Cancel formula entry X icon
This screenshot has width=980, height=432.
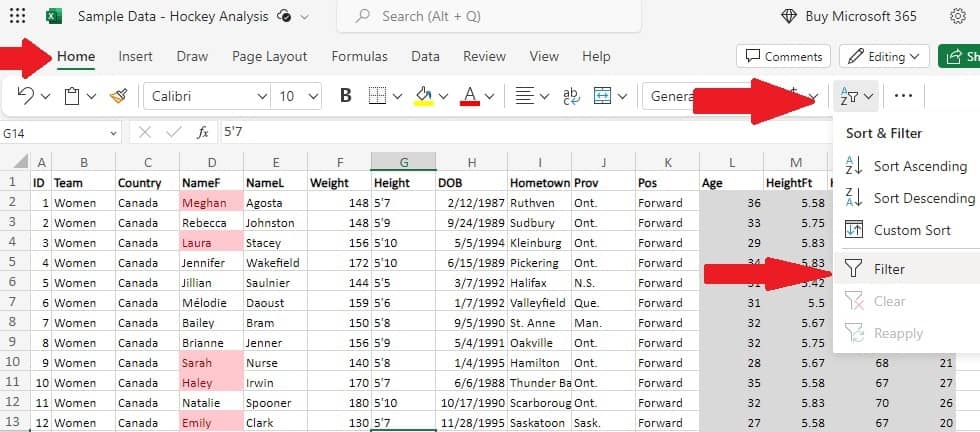tap(145, 133)
